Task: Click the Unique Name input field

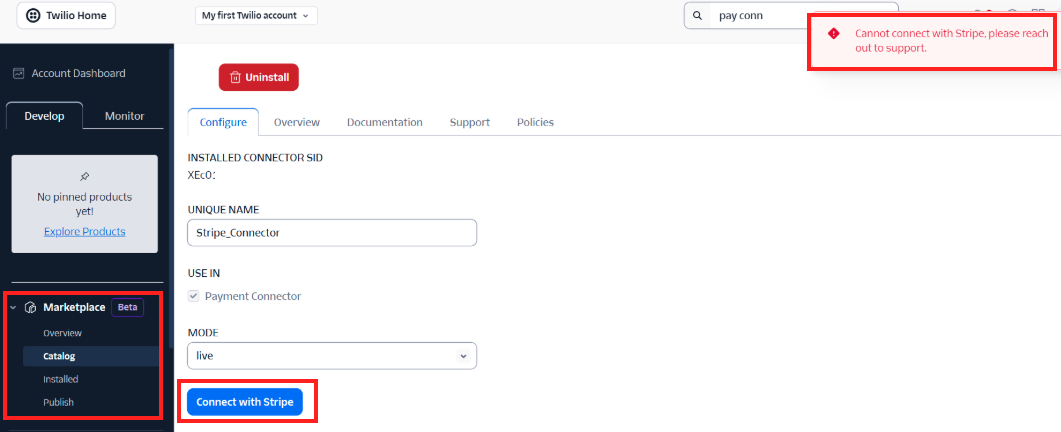Action: point(332,232)
